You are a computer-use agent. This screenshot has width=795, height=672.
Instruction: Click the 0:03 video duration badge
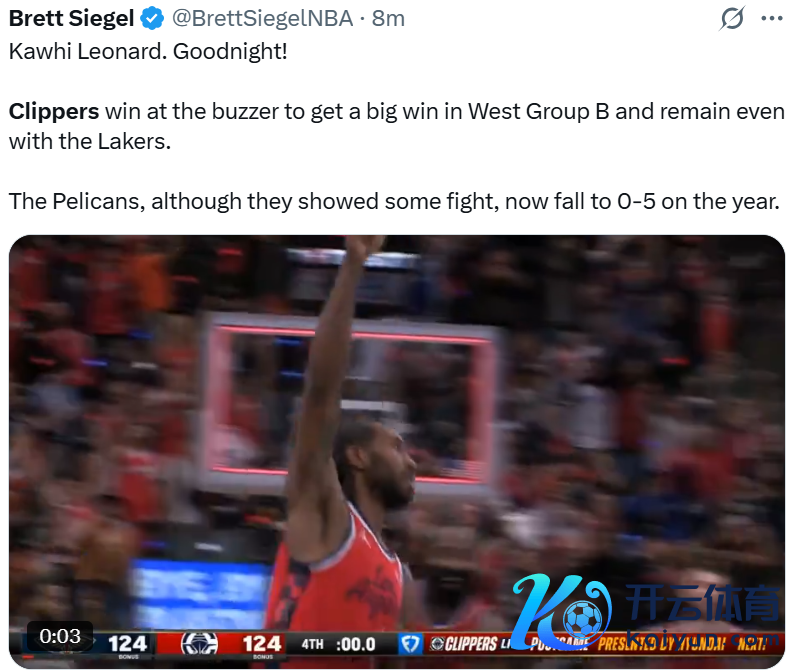[x=60, y=636]
